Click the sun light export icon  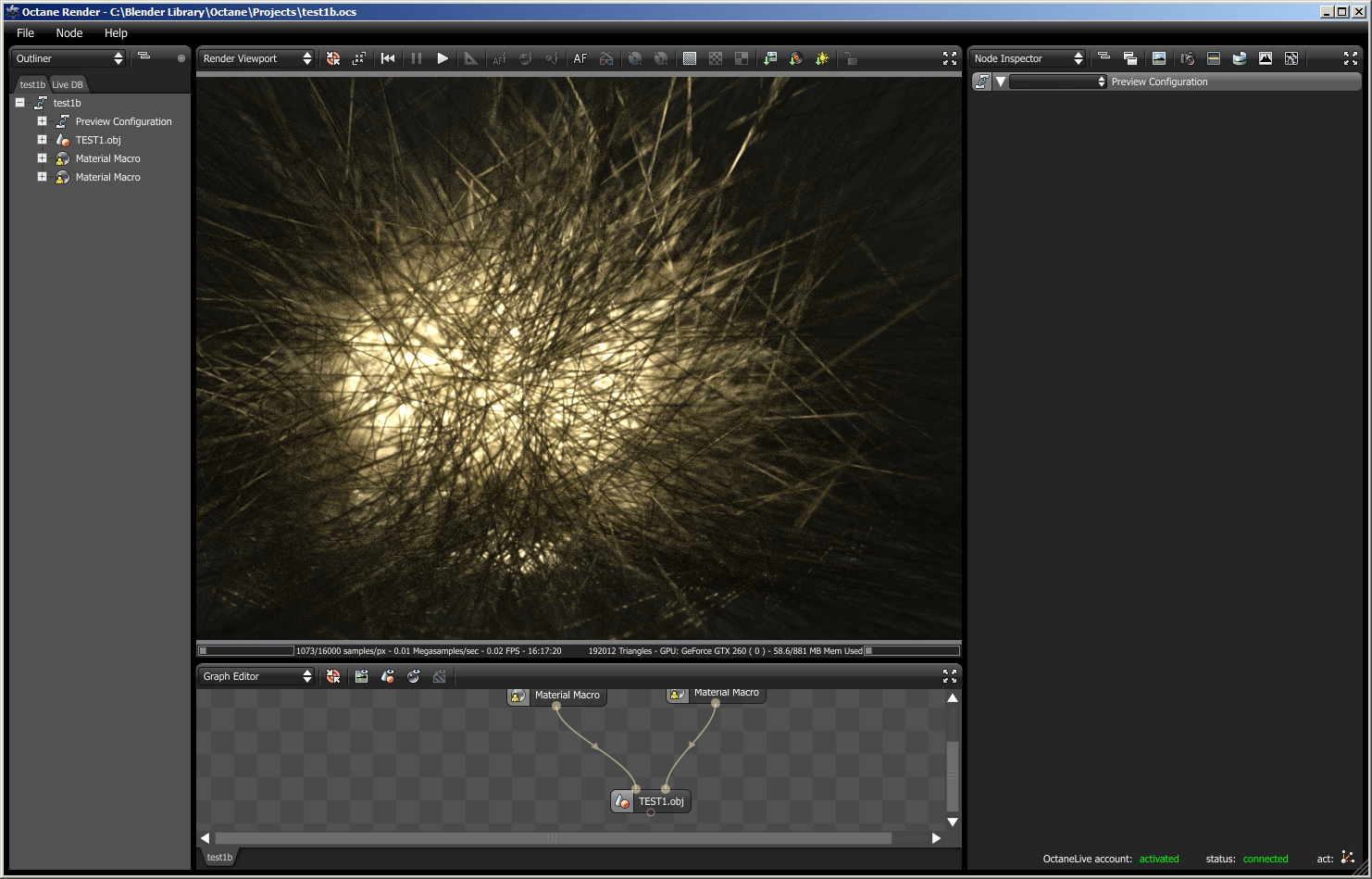(x=822, y=58)
